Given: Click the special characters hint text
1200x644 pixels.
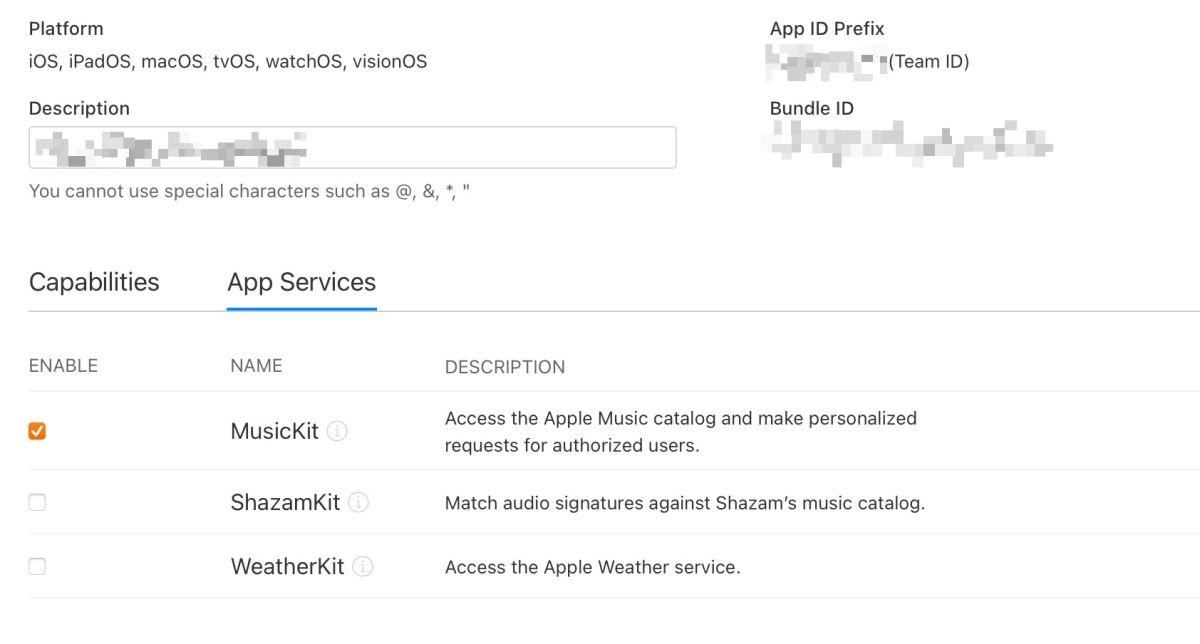Looking at the screenshot, I should [x=249, y=191].
